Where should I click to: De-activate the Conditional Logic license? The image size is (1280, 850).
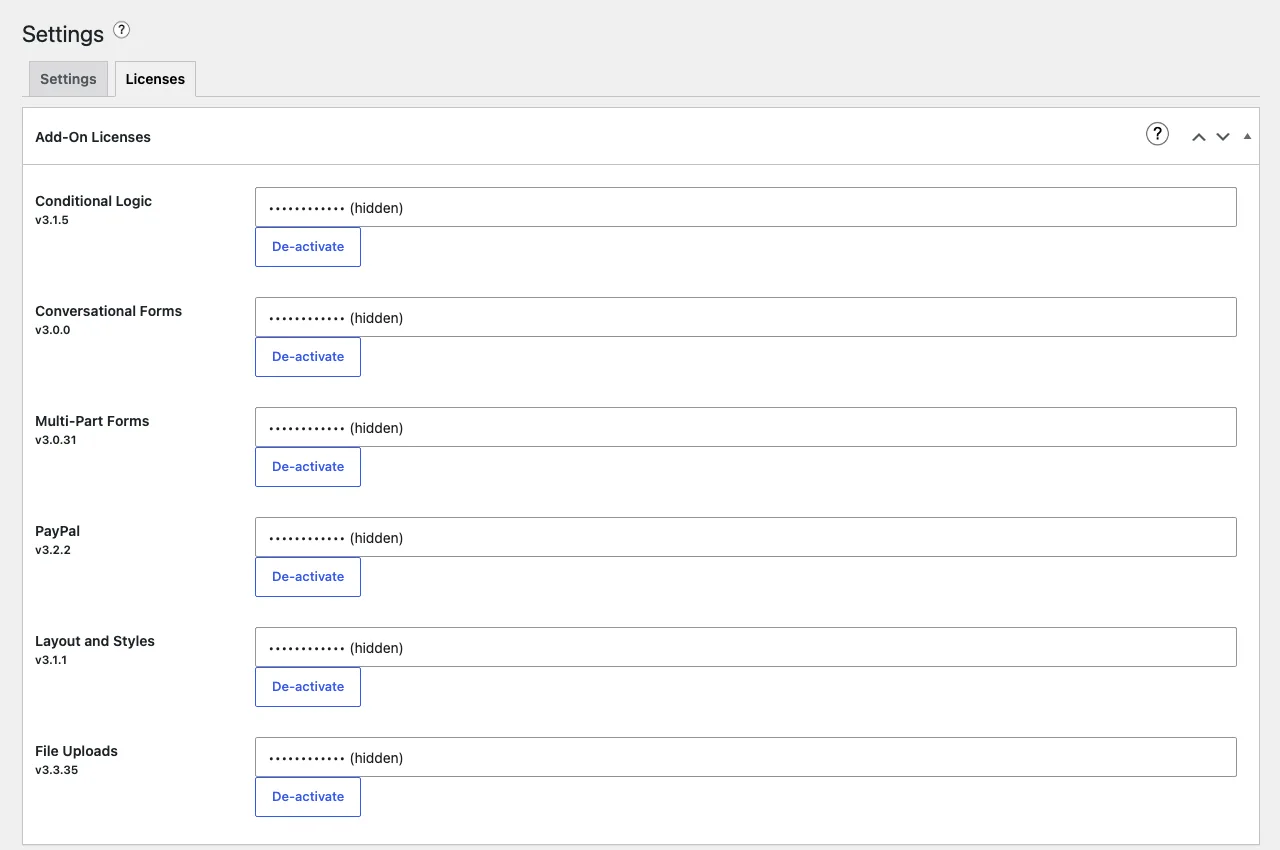click(x=308, y=247)
